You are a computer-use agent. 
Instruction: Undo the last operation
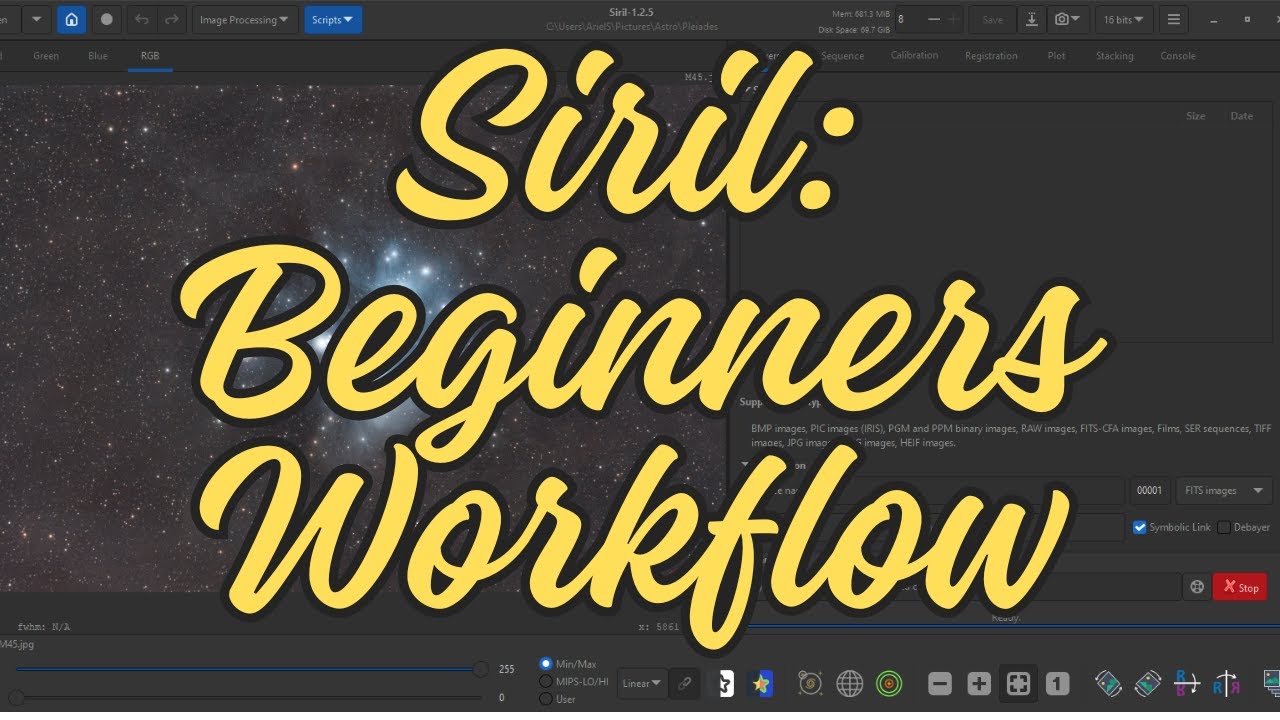(x=141, y=19)
